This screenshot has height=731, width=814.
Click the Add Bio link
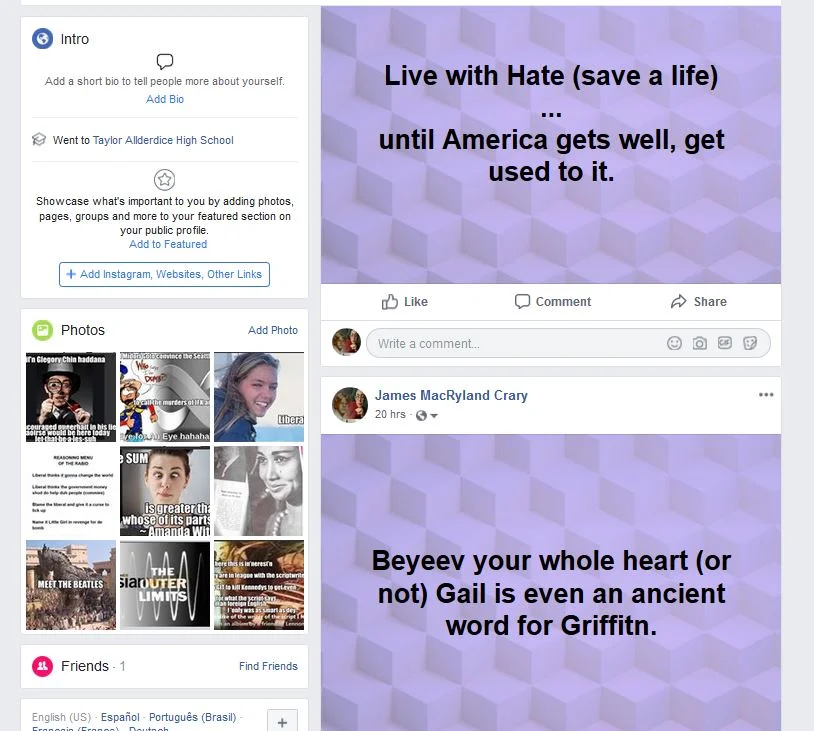(165, 99)
